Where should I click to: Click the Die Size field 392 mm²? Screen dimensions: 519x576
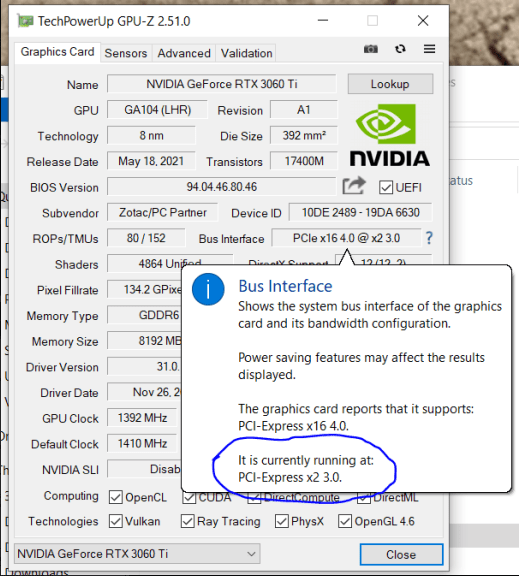[x=304, y=136]
